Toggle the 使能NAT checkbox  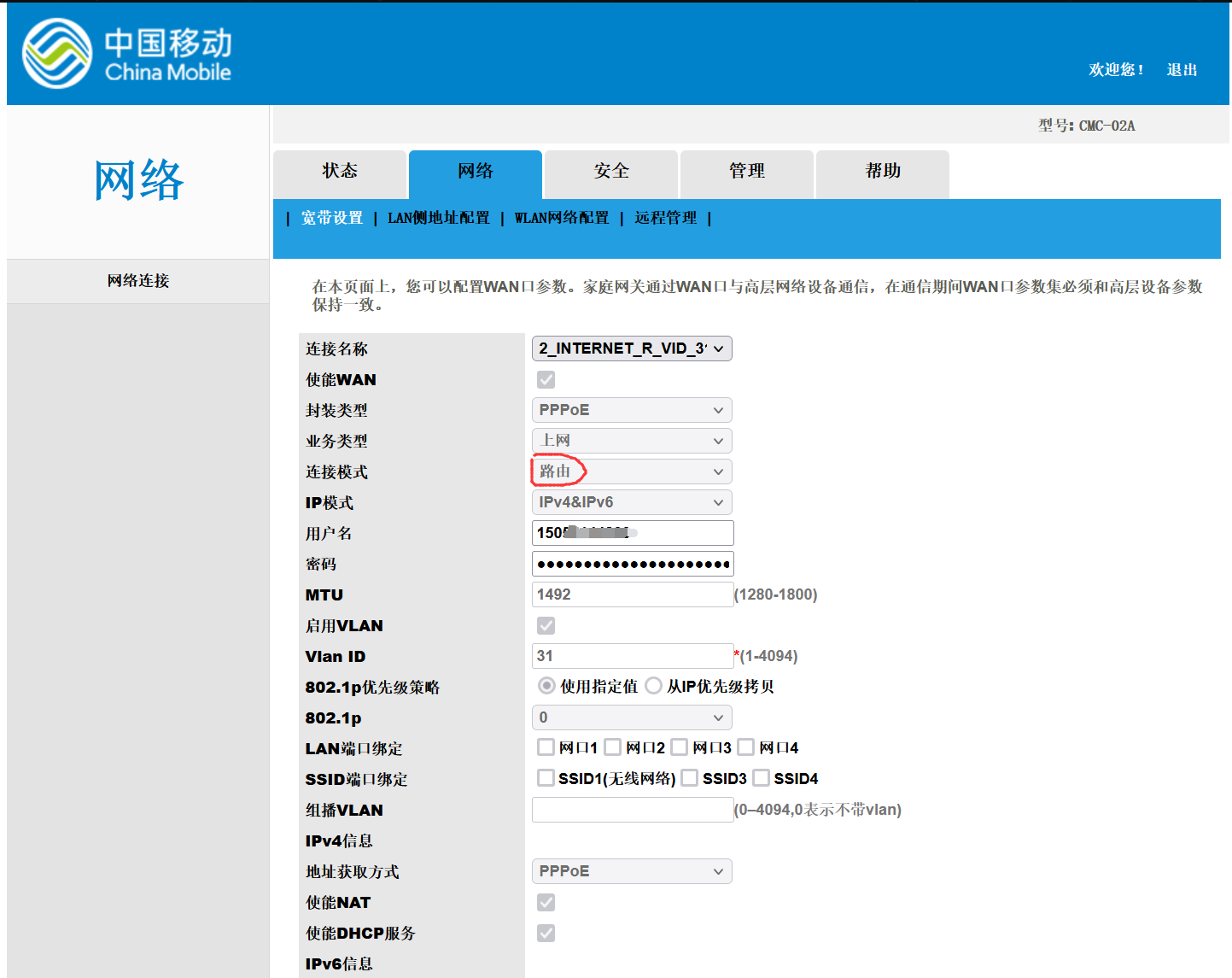click(546, 902)
